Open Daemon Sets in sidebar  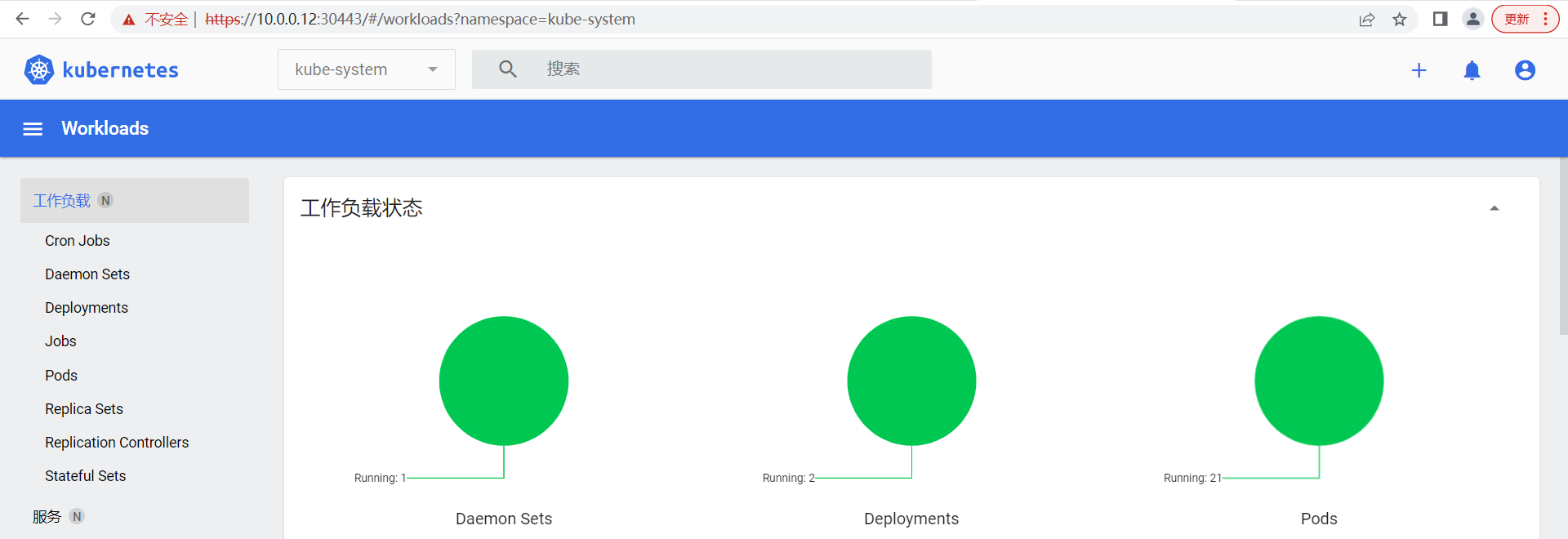click(x=87, y=274)
